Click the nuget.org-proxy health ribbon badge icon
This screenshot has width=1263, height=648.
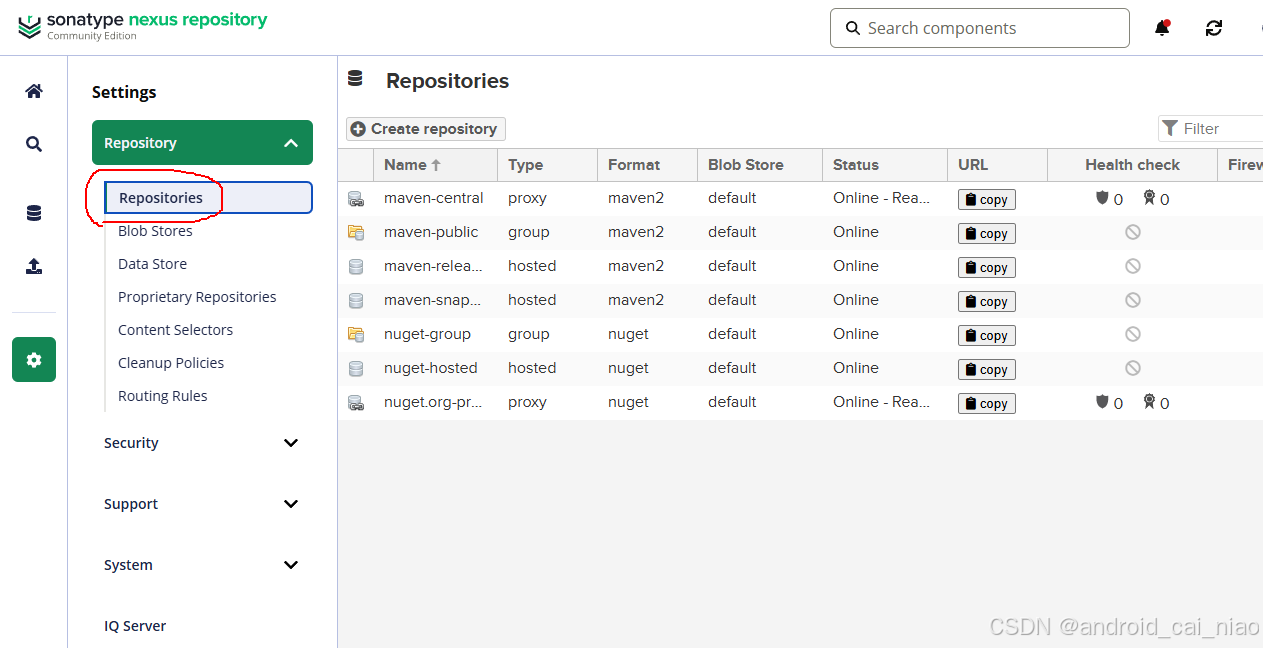point(1150,402)
